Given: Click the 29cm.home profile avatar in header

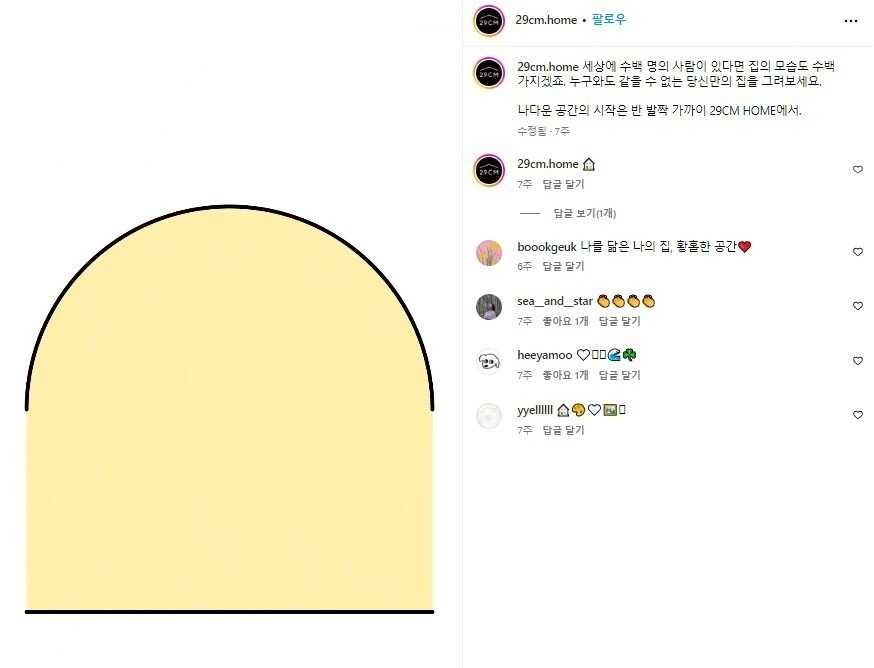Looking at the screenshot, I should 489,21.
